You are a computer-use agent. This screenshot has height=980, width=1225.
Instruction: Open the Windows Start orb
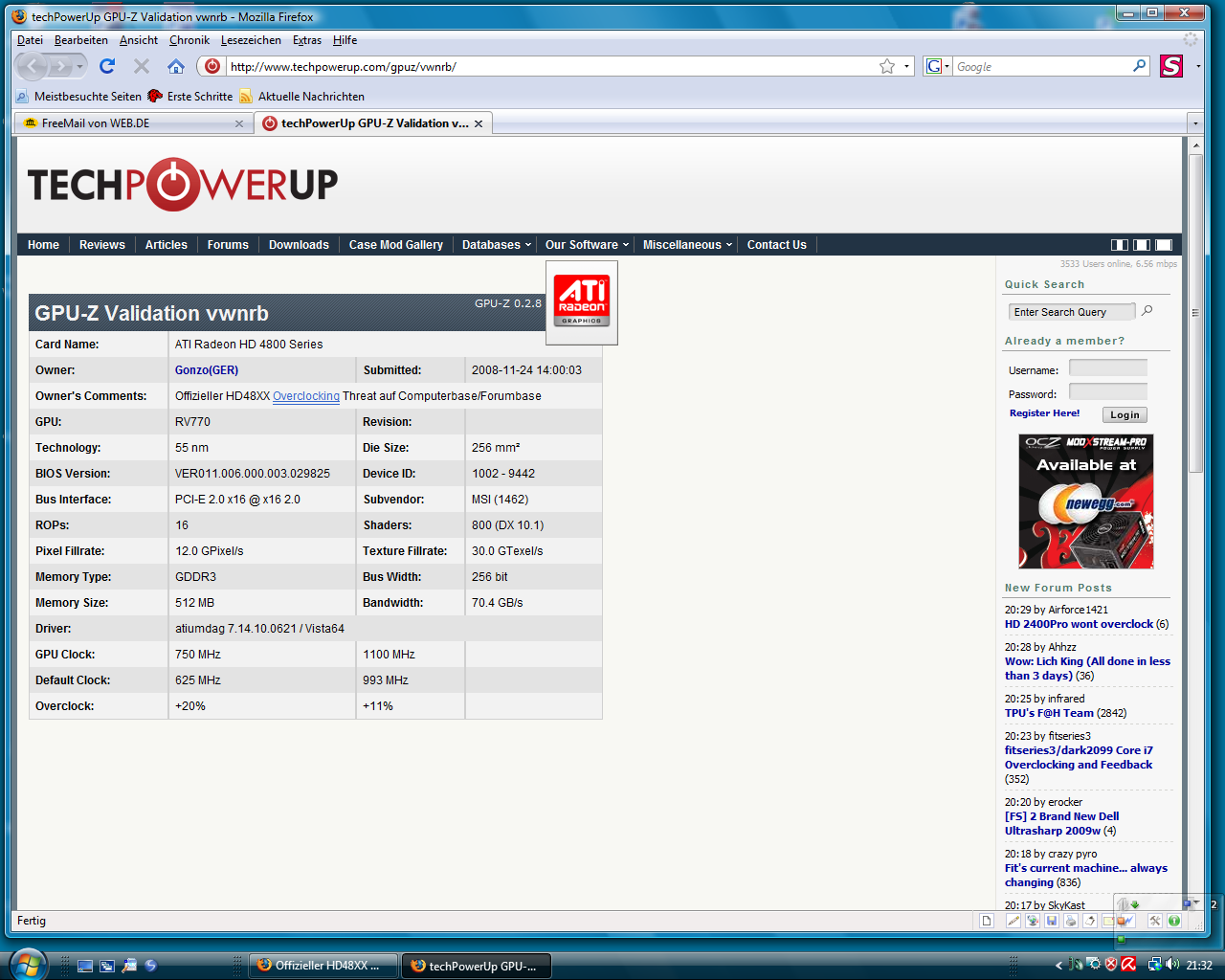coord(27,964)
